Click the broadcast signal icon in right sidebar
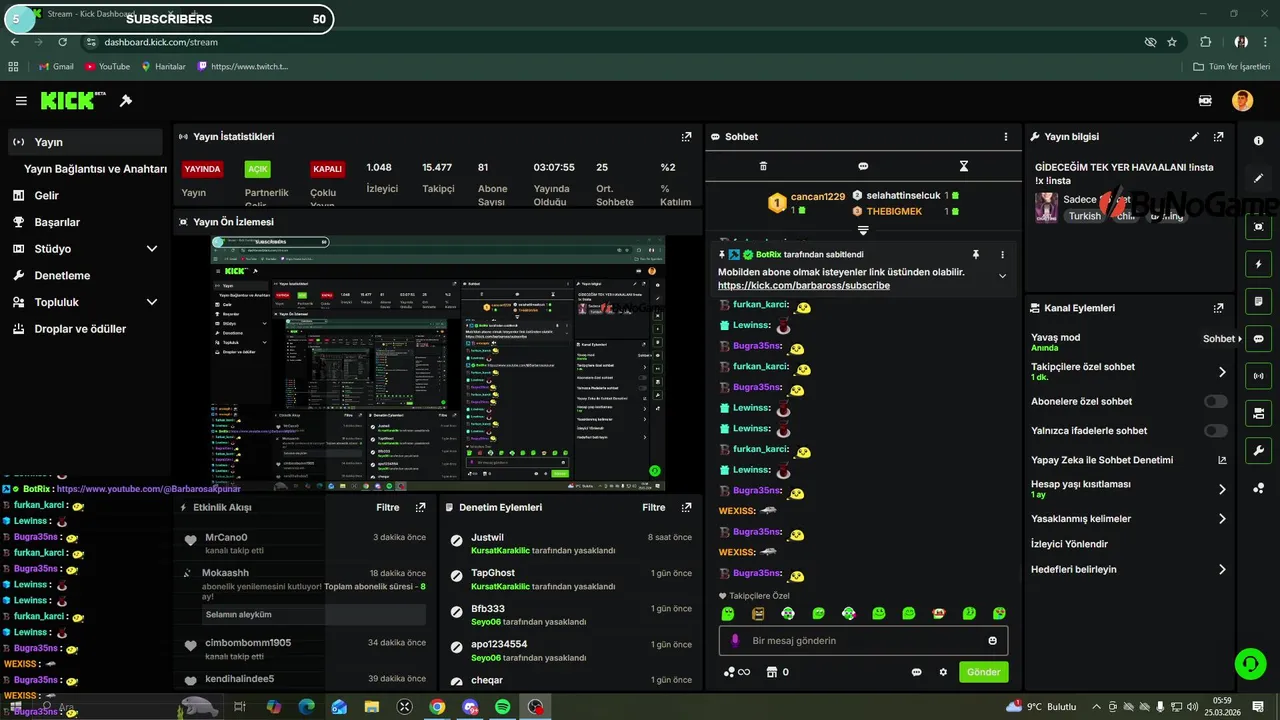1280x720 pixels. (x=1258, y=376)
